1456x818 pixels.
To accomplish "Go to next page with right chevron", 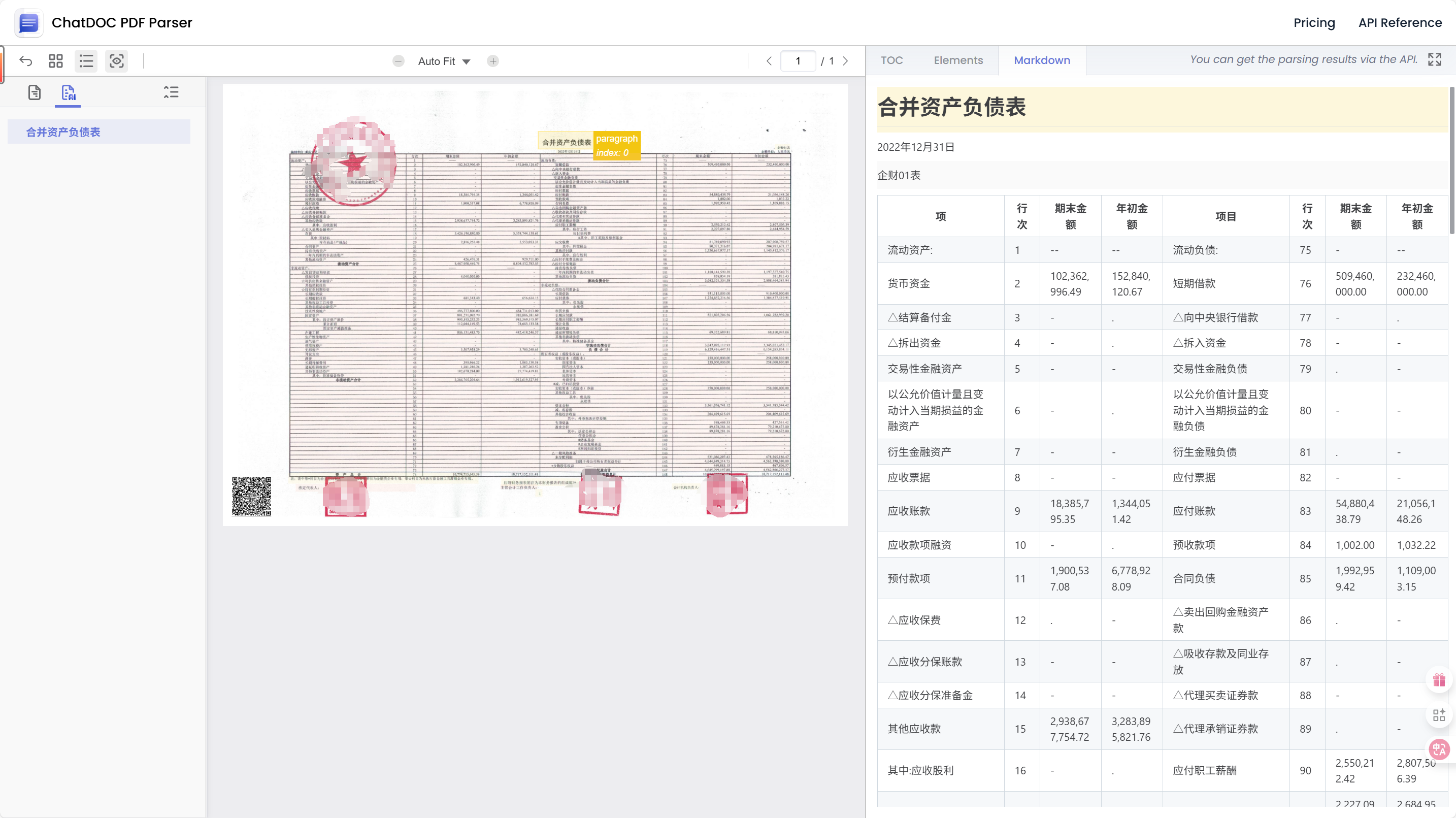I will click(x=845, y=60).
